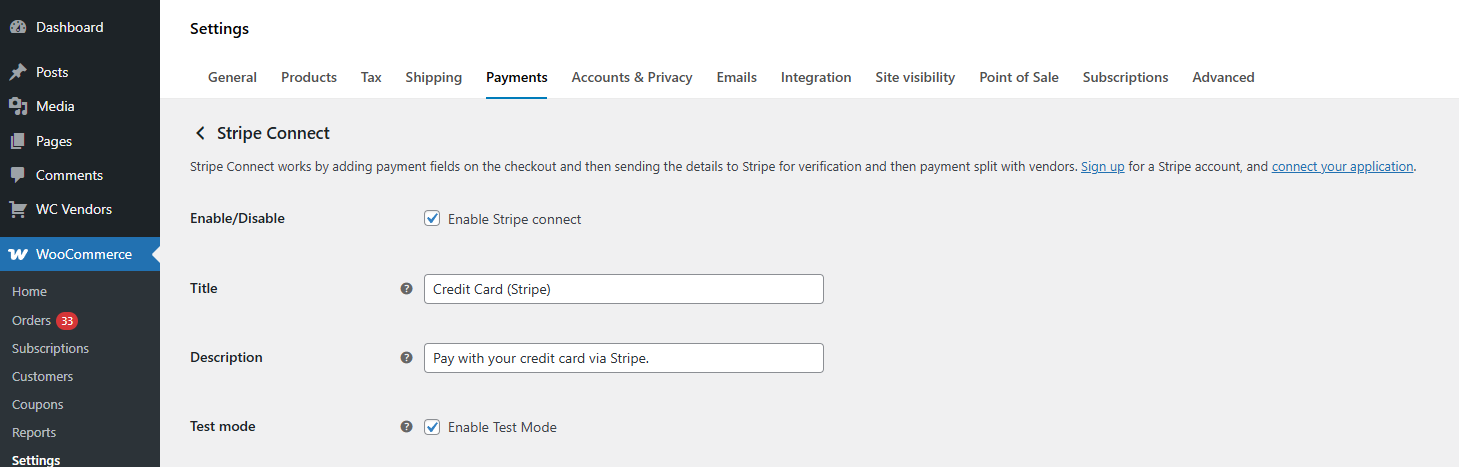Open the Accounts & Privacy tab

click(632, 77)
